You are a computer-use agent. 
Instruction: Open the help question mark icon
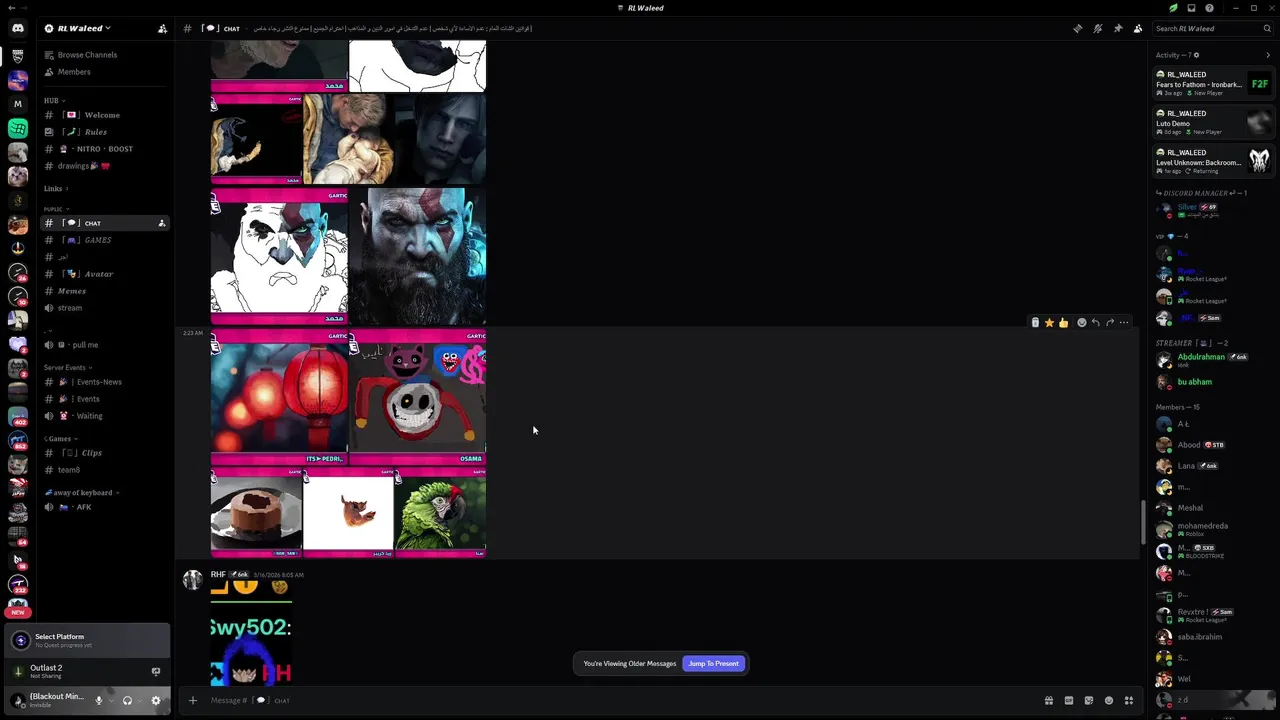1210,8
